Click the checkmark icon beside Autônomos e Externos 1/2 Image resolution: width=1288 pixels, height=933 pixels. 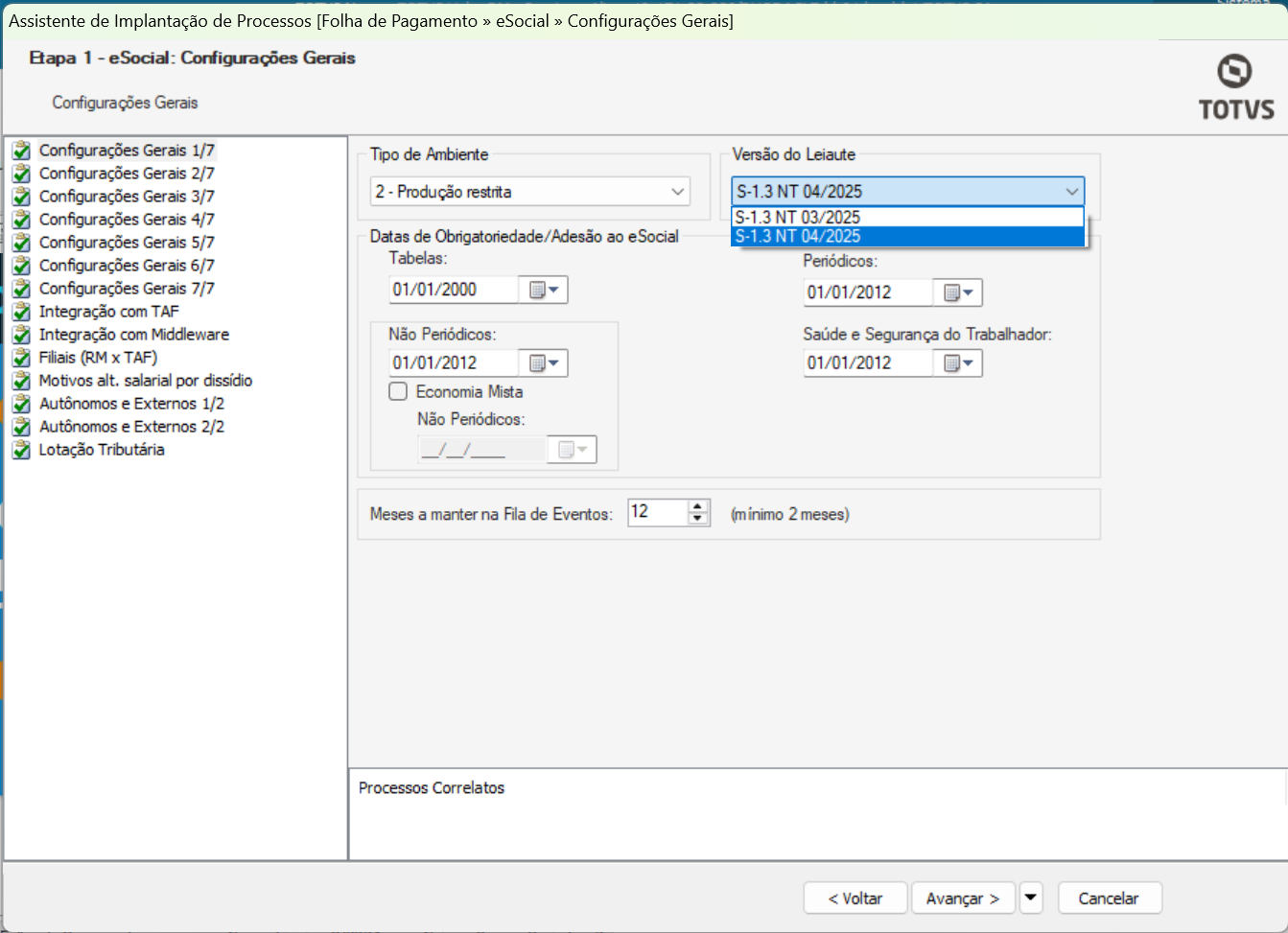[x=21, y=404]
